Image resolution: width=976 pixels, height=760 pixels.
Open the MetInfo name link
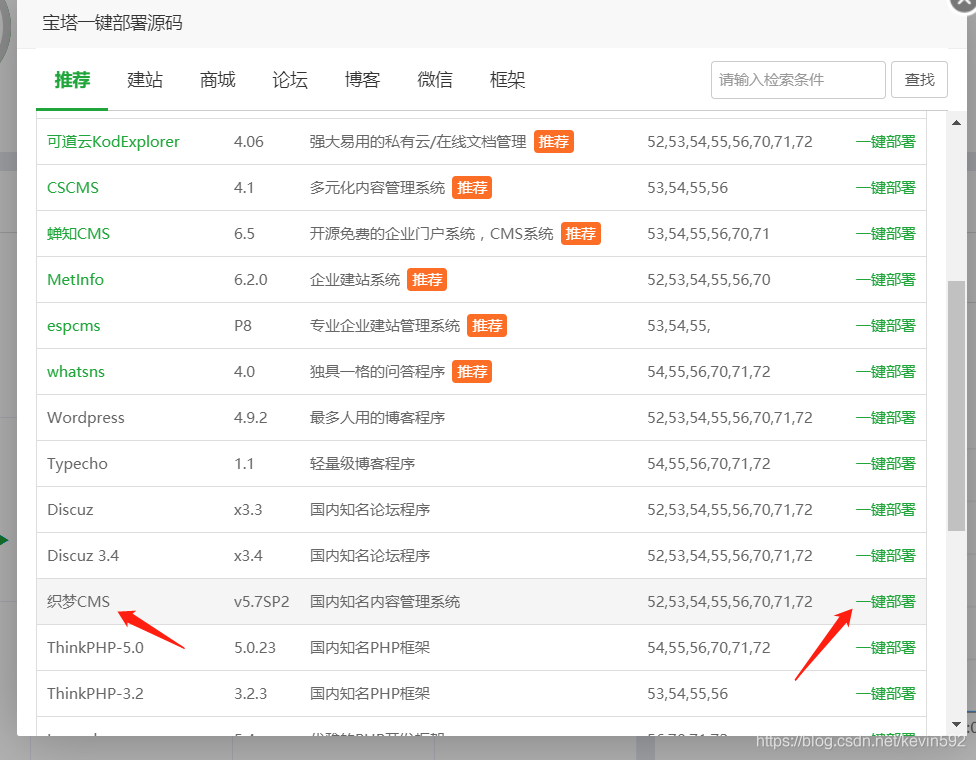click(75, 280)
